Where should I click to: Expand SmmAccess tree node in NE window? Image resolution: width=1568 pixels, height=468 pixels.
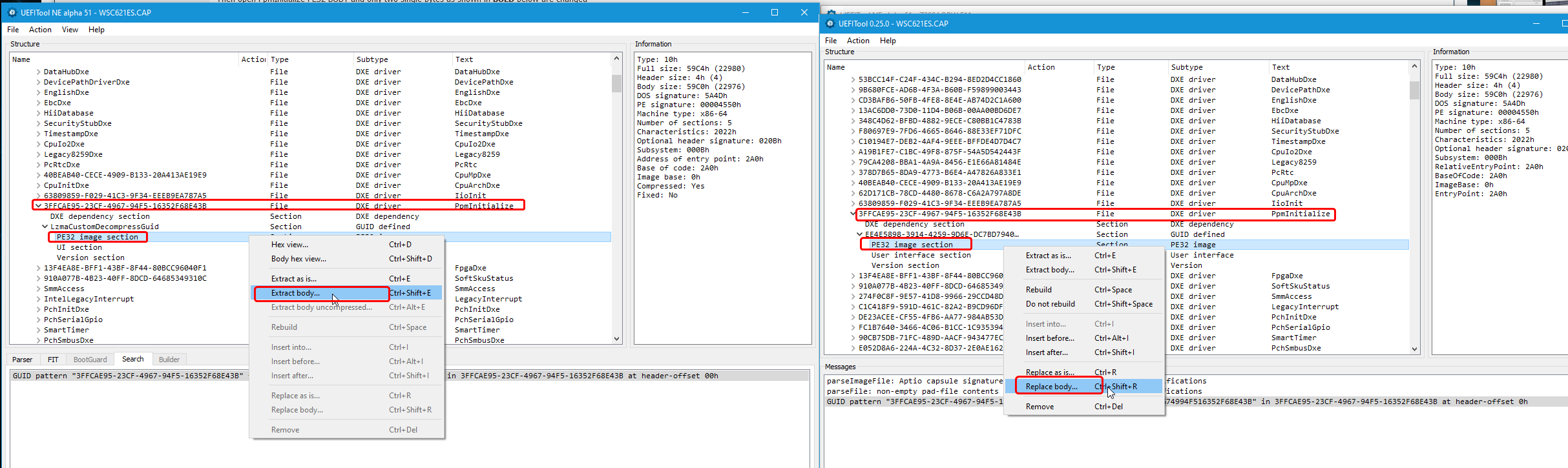pos(38,289)
